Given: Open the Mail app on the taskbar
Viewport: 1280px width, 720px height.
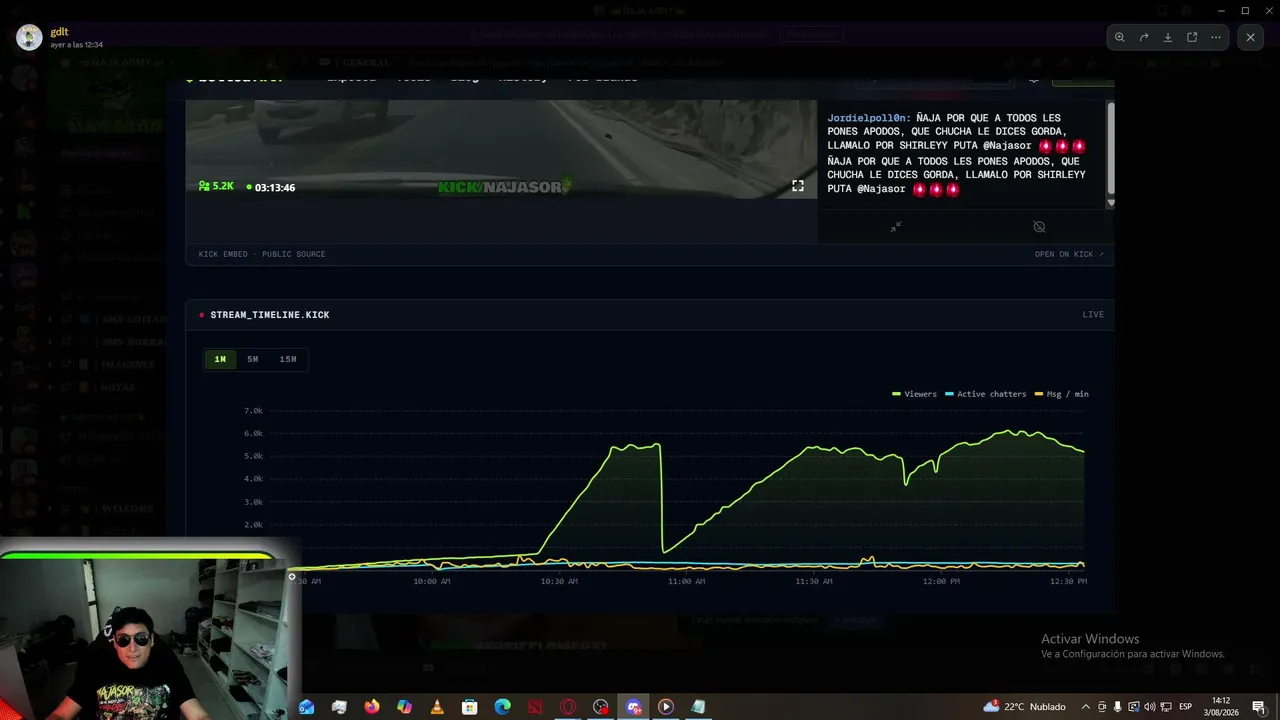Looking at the screenshot, I should (307, 707).
